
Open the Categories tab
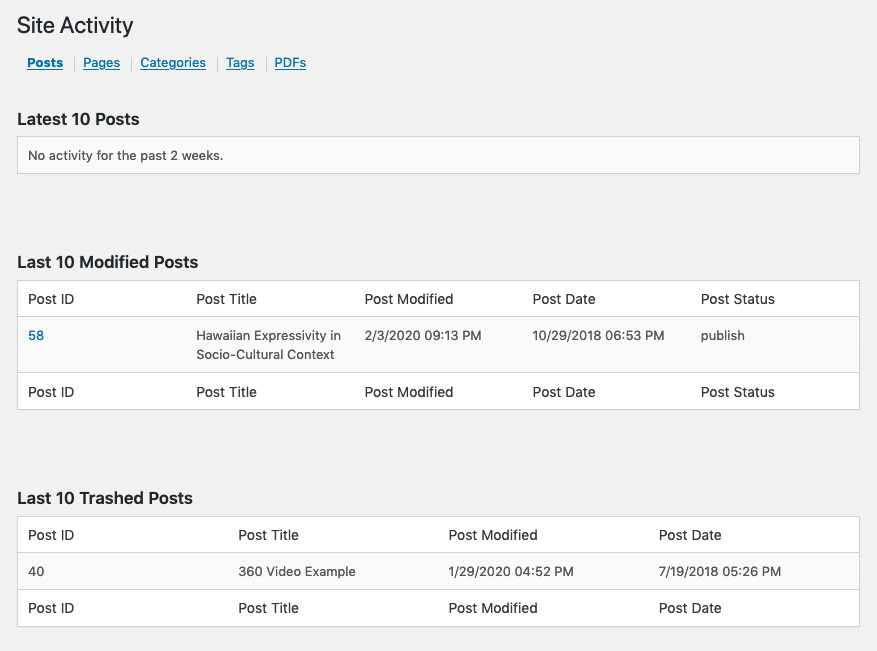pos(173,63)
